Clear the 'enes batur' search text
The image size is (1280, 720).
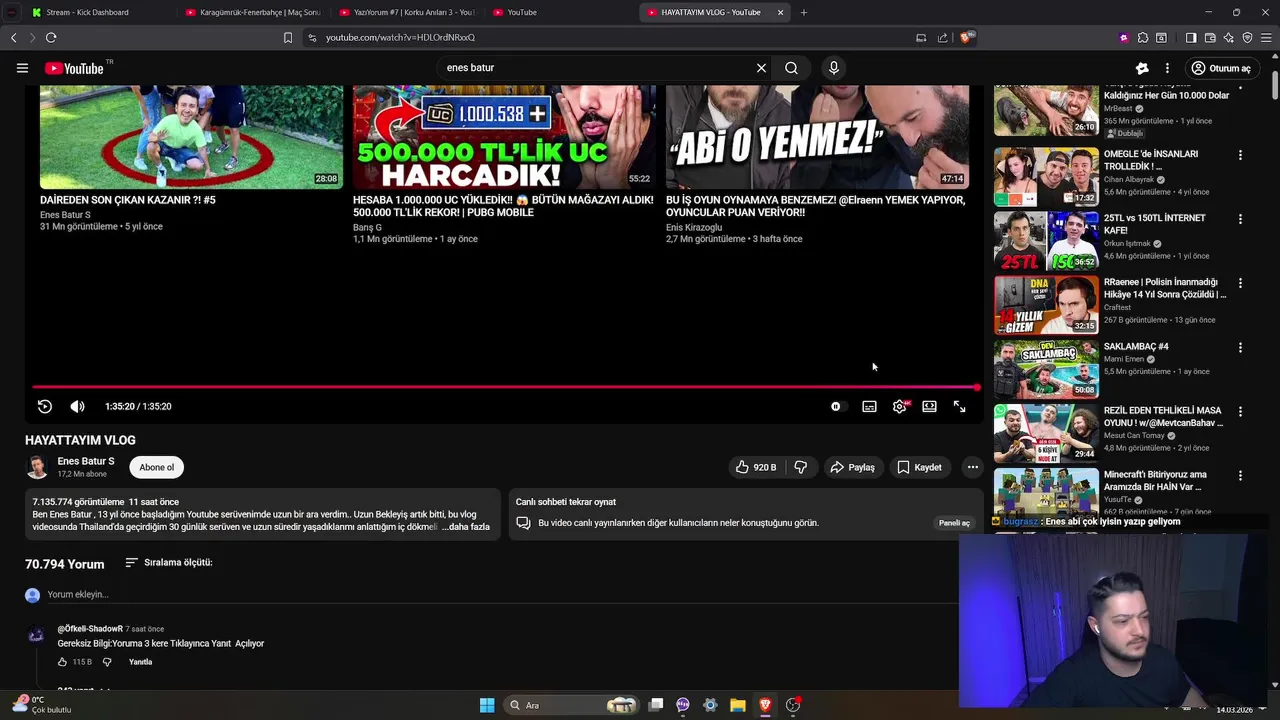[x=761, y=68]
